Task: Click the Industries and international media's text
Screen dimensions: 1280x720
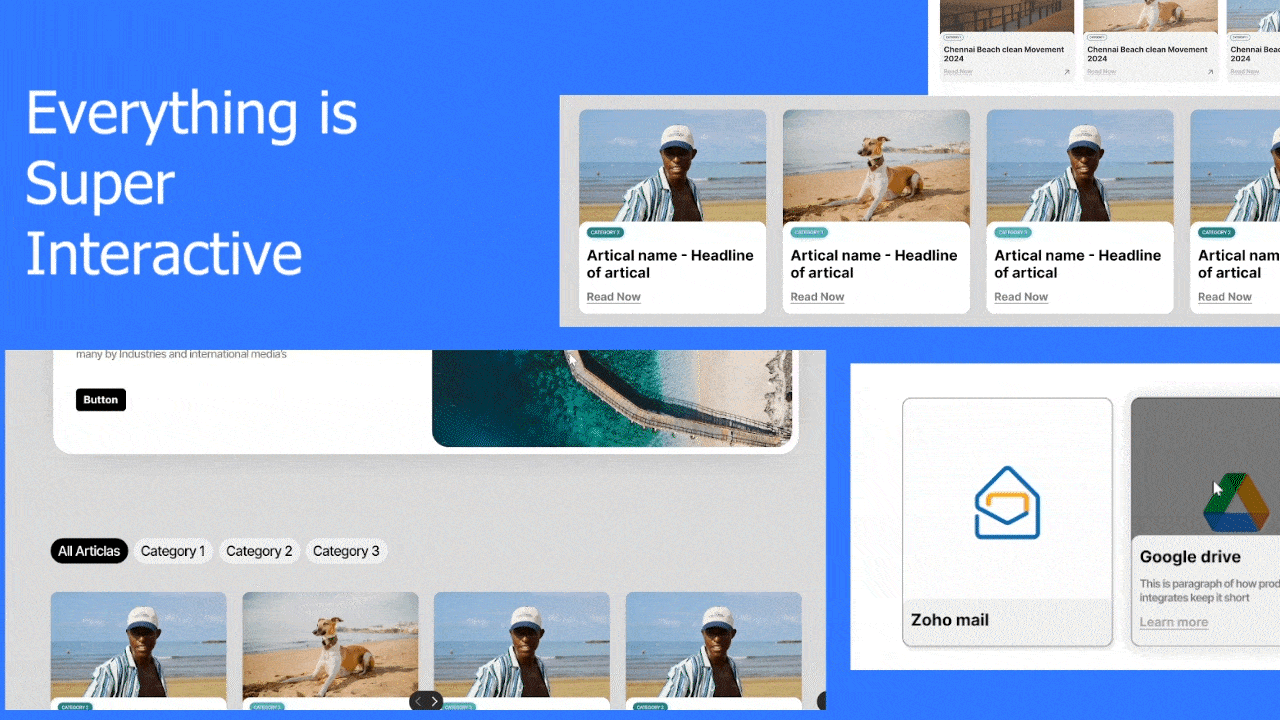Action: [181, 354]
